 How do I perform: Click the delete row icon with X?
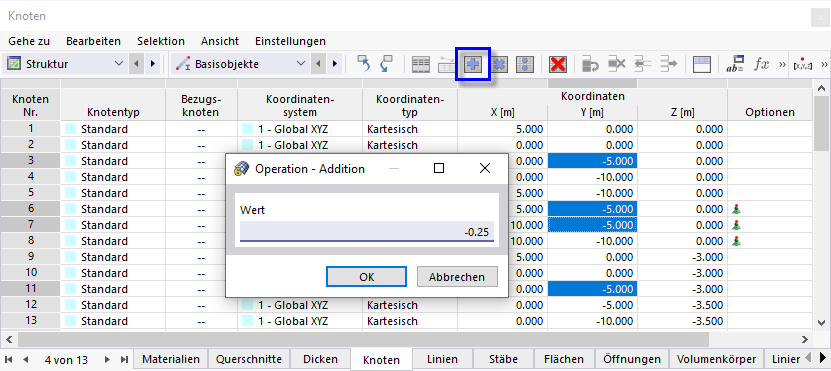[x=617, y=65]
